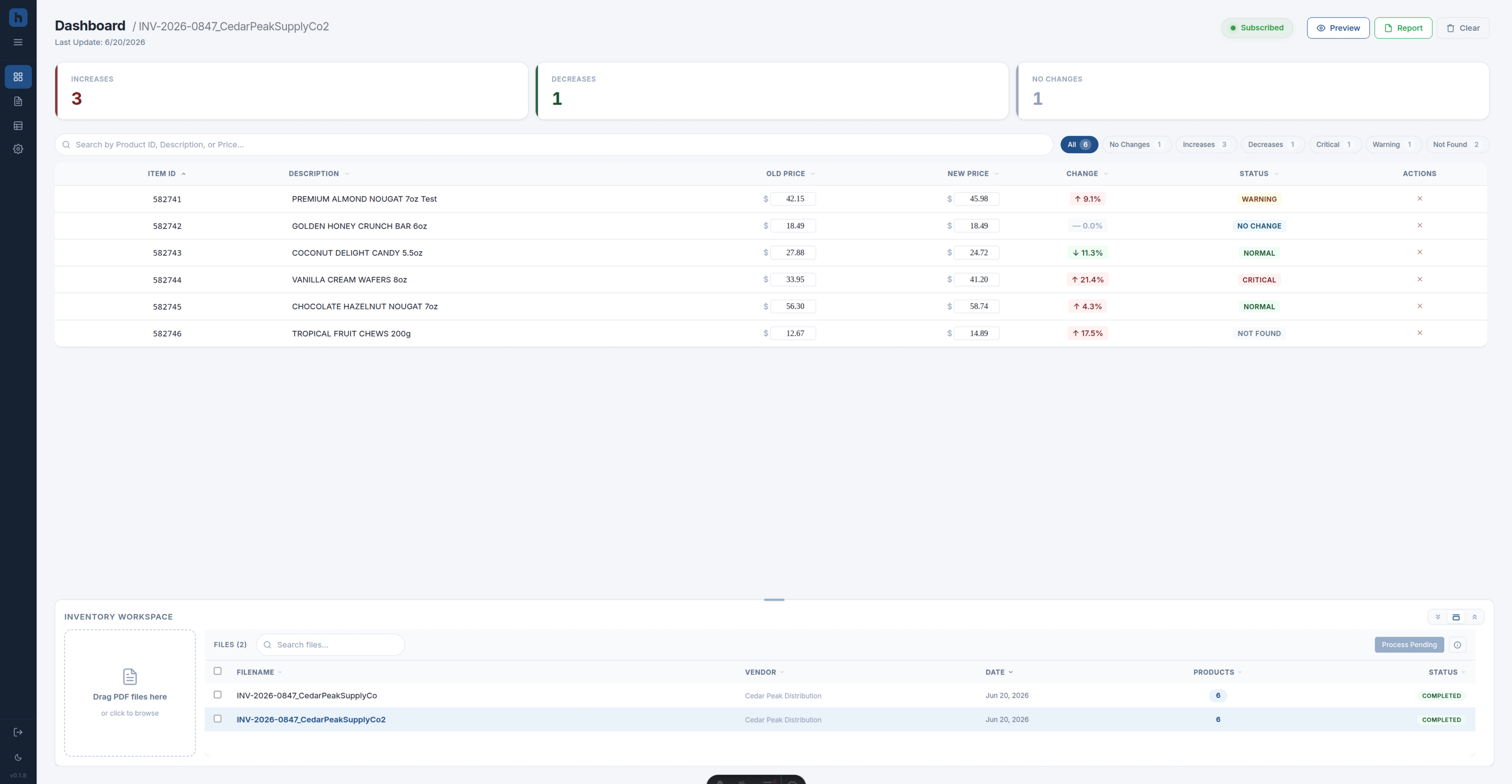The height and width of the screenshot is (784, 1512).
Task: Sort by Change column
Action: (x=1087, y=174)
